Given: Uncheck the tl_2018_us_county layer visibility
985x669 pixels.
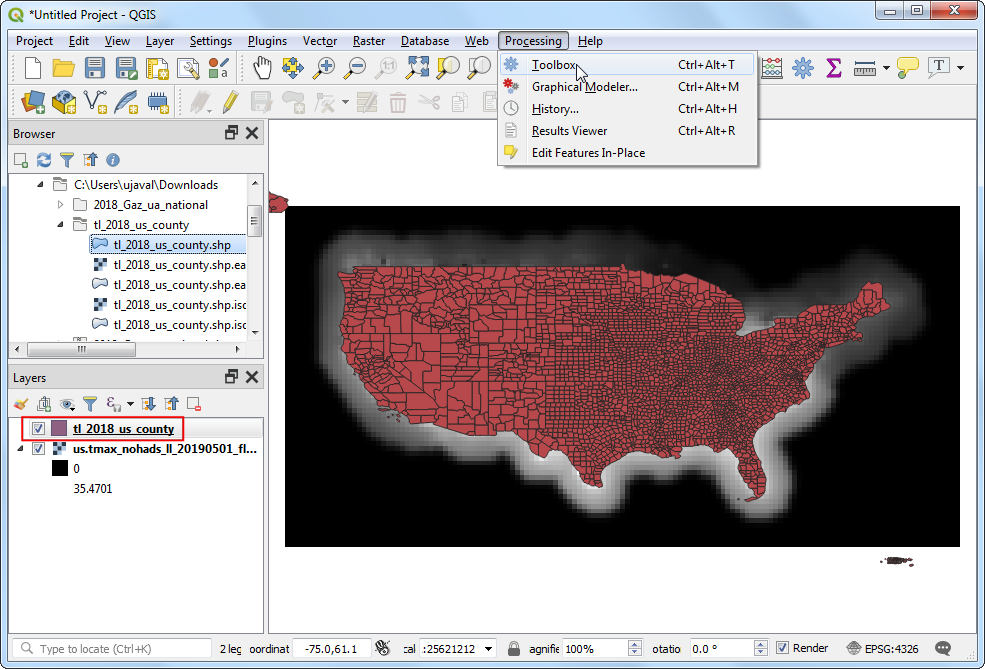Looking at the screenshot, I should tap(38, 428).
